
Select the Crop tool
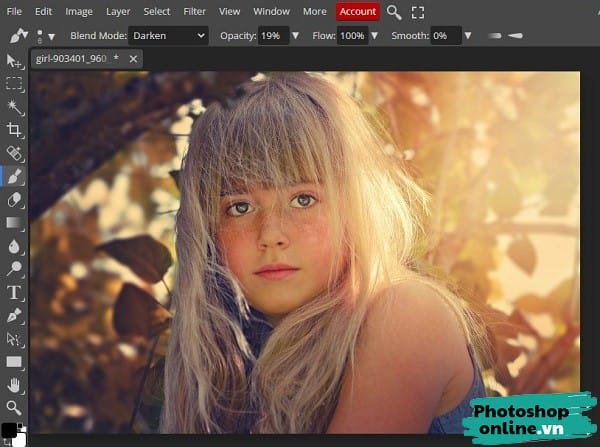point(14,130)
